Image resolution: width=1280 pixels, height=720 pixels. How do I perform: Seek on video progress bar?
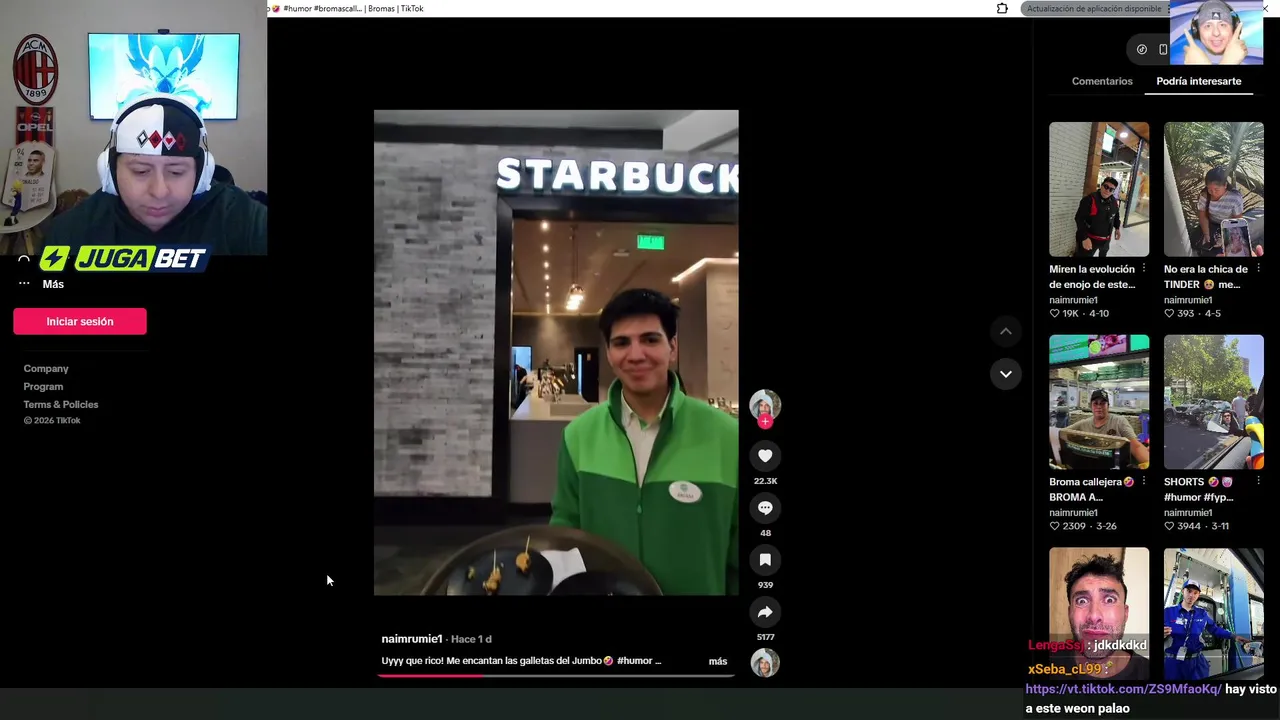[556, 676]
